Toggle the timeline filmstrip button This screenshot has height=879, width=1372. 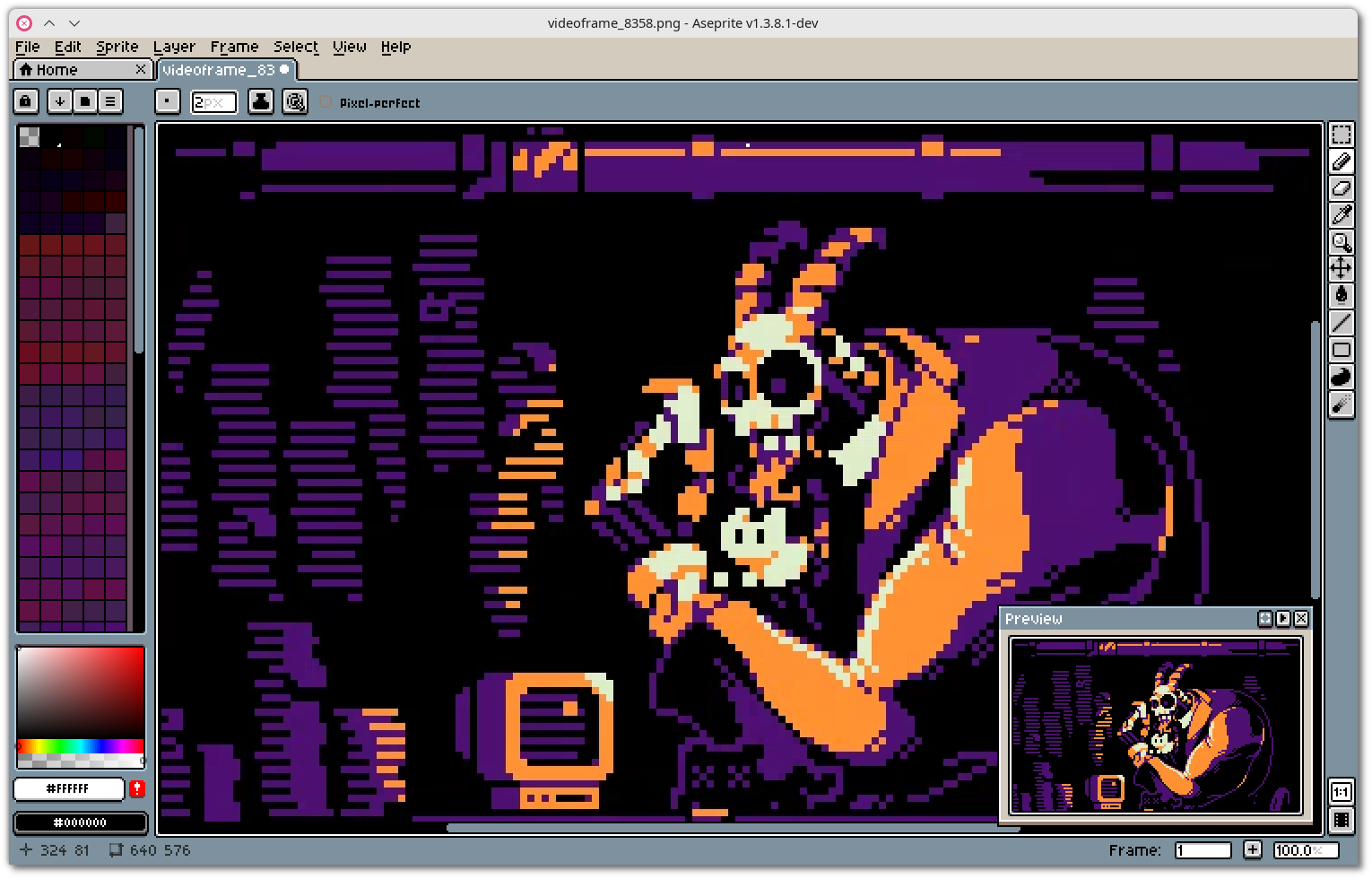click(1341, 819)
